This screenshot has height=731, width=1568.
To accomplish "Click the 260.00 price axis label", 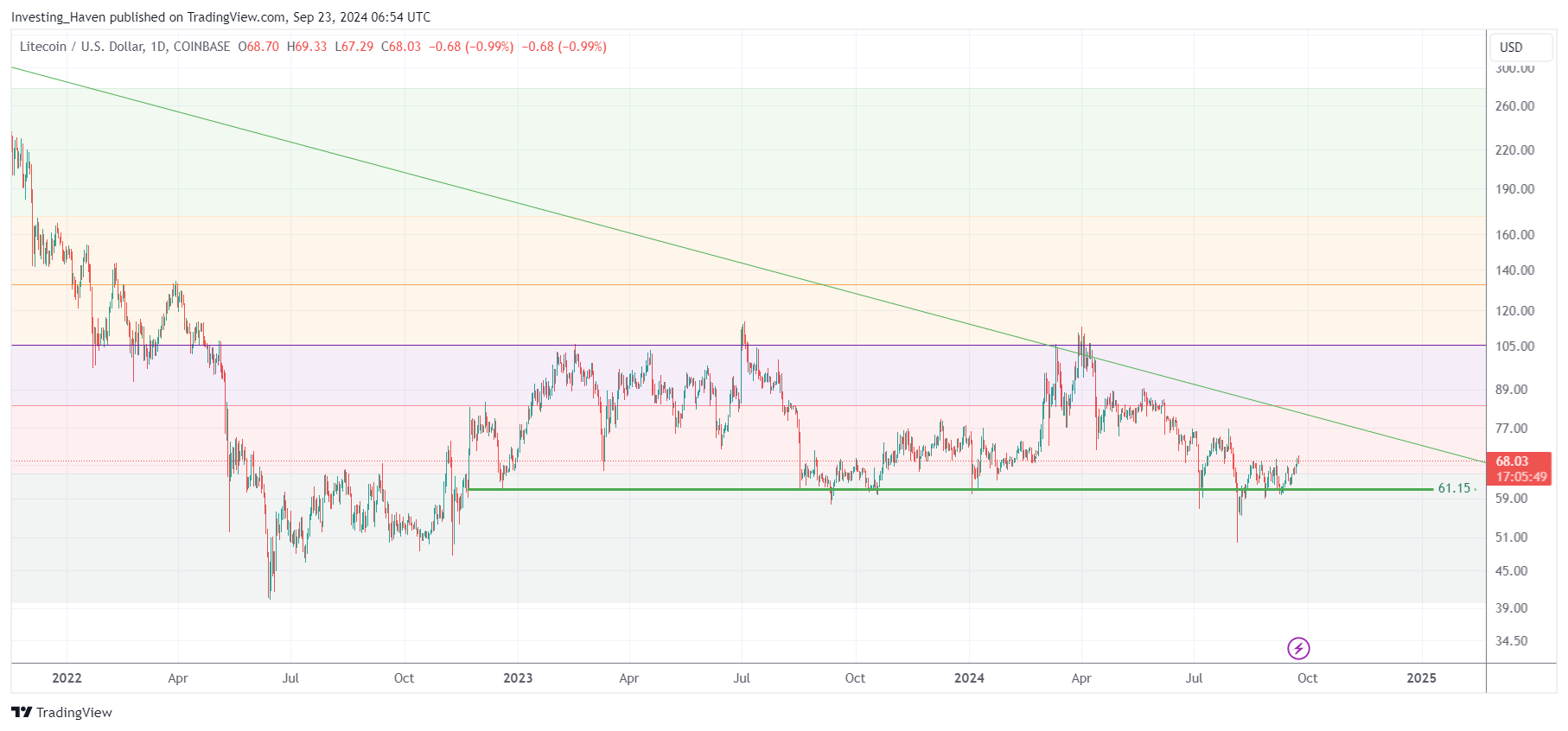I will click(x=1514, y=106).
